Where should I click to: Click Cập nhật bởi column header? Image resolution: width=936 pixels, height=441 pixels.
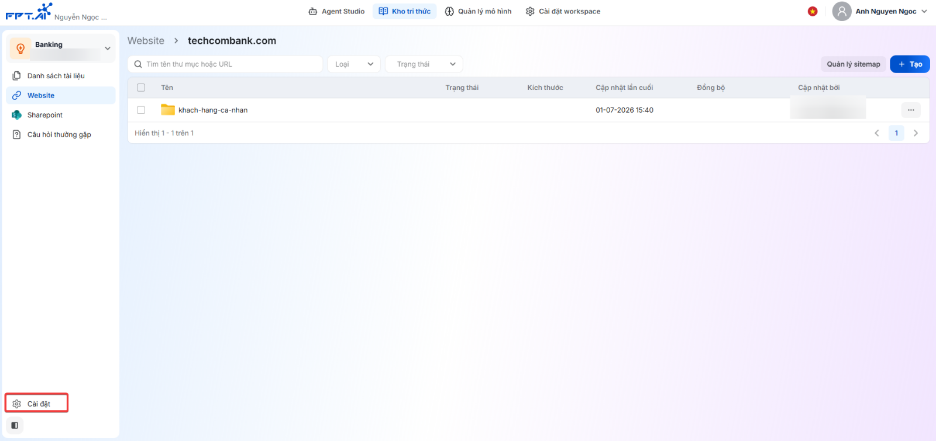pyautogui.click(x=819, y=88)
